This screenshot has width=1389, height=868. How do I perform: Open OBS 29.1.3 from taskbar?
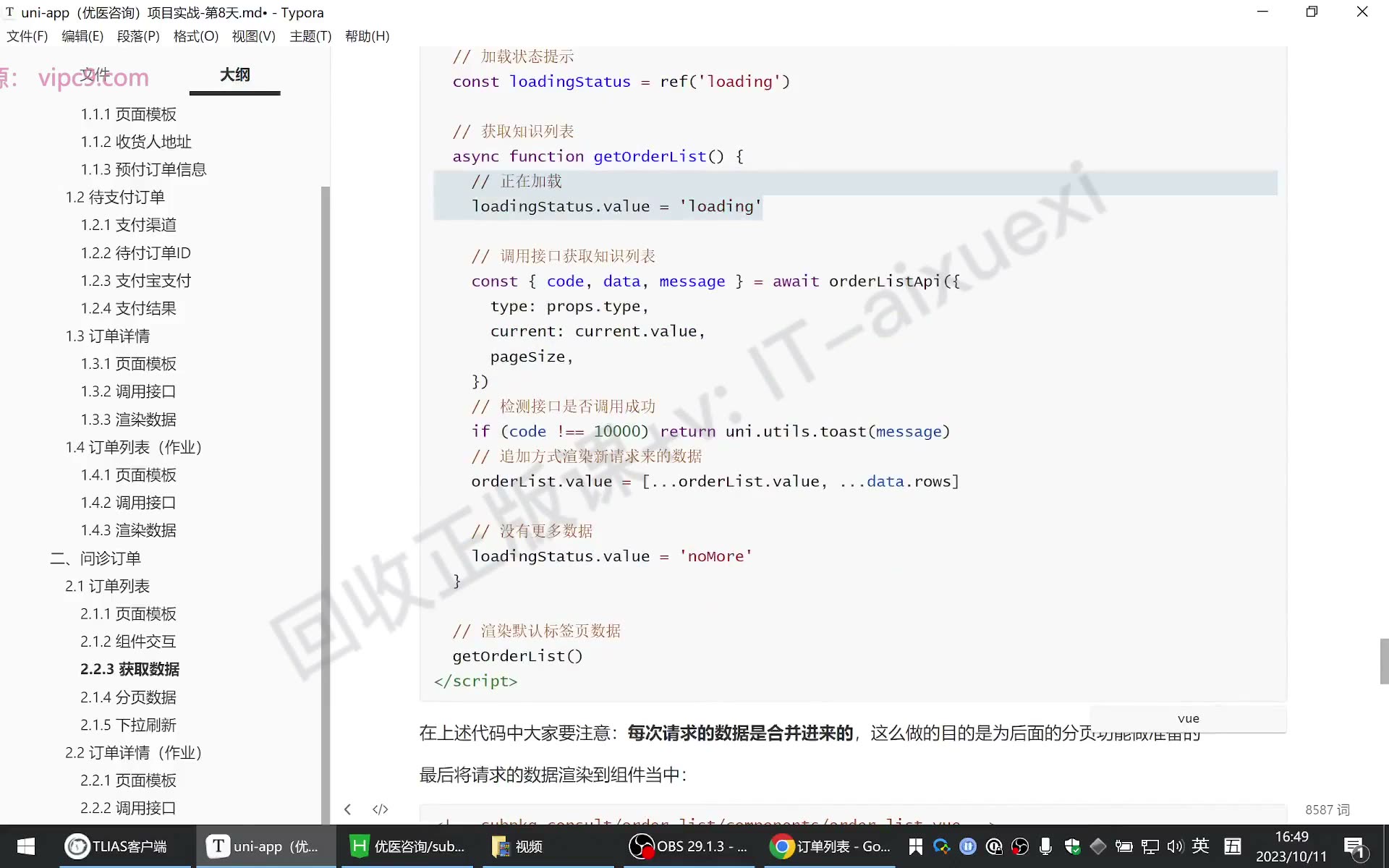pos(689,846)
